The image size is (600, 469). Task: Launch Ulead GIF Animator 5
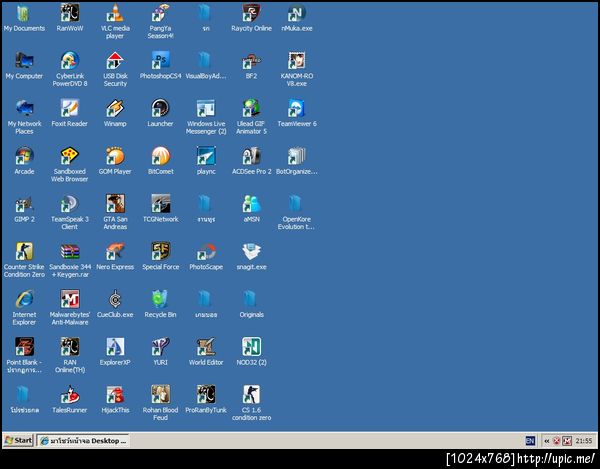click(251, 117)
